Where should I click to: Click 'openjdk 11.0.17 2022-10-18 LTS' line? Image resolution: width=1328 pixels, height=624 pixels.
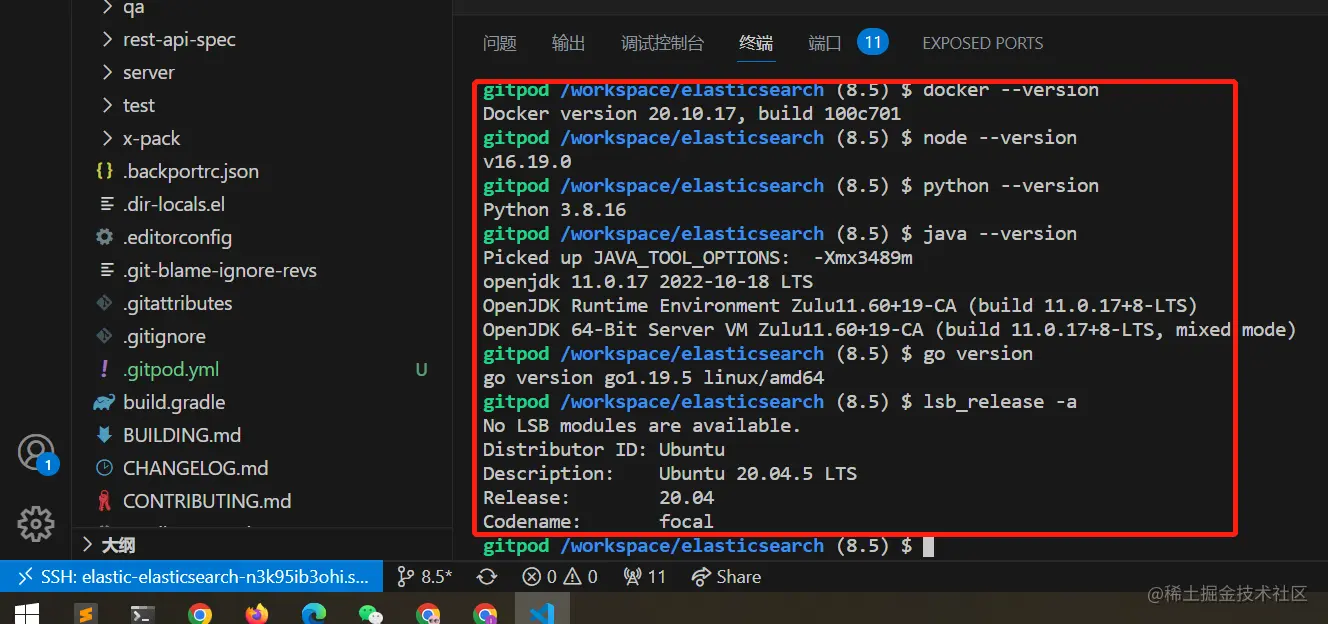[648, 282]
